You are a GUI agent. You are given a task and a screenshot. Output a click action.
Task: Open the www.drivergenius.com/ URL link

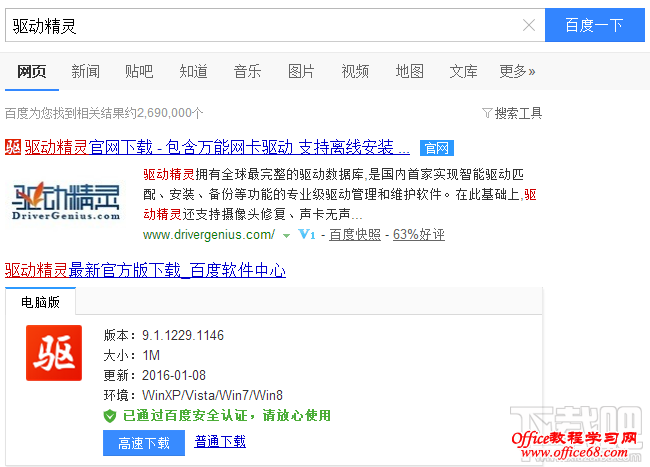pyautogui.click(x=209, y=235)
